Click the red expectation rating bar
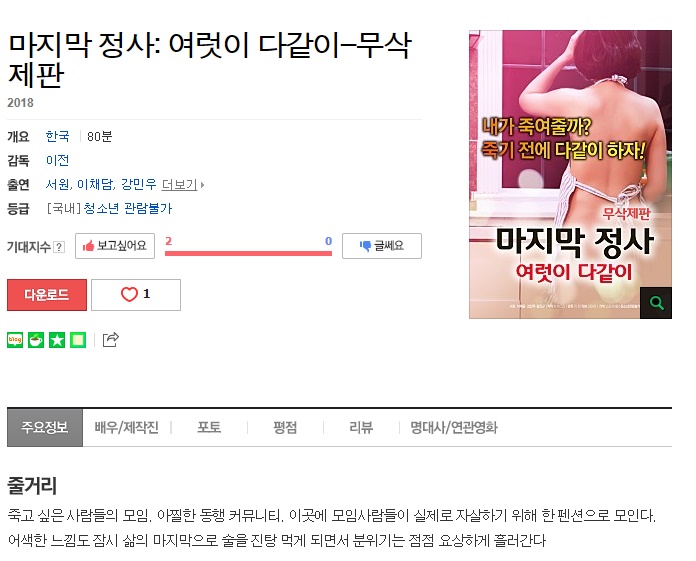696x561 pixels. click(249, 253)
